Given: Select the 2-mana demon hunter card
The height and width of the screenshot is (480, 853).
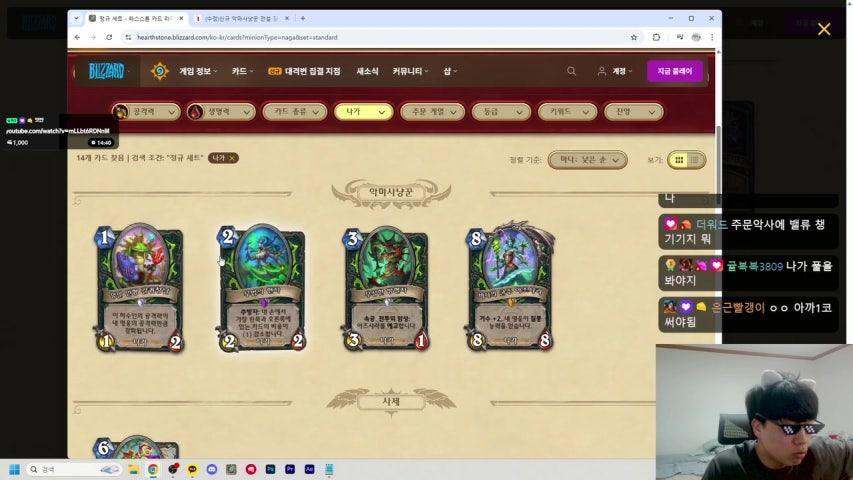Looking at the screenshot, I should pyautogui.click(x=263, y=287).
